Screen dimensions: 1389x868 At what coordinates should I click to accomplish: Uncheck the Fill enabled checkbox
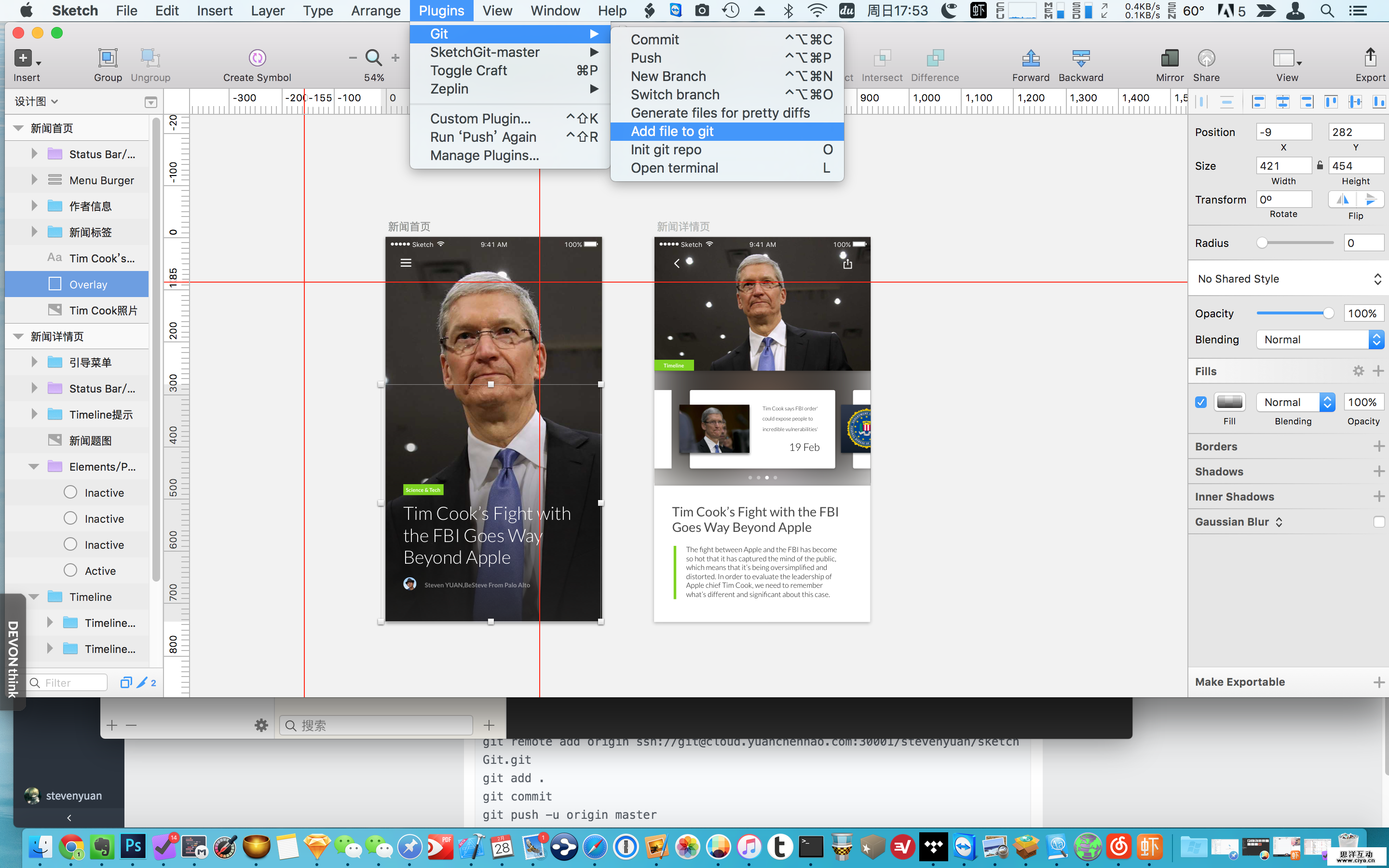[1201, 402]
